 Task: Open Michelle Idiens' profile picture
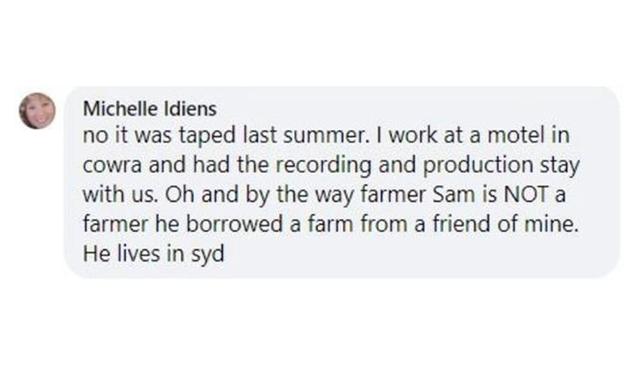(37, 111)
